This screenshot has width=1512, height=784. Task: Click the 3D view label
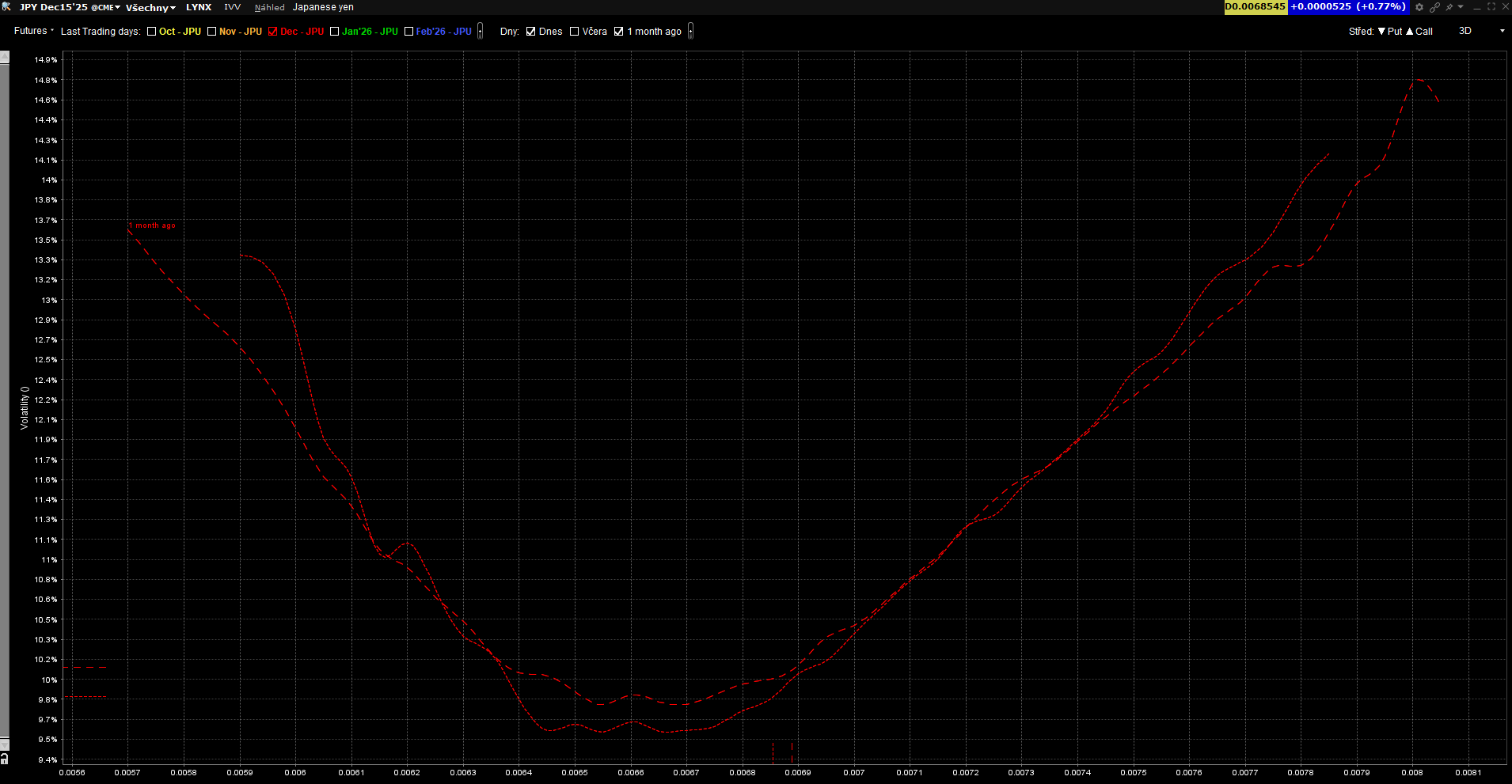(x=1465, y=31)
